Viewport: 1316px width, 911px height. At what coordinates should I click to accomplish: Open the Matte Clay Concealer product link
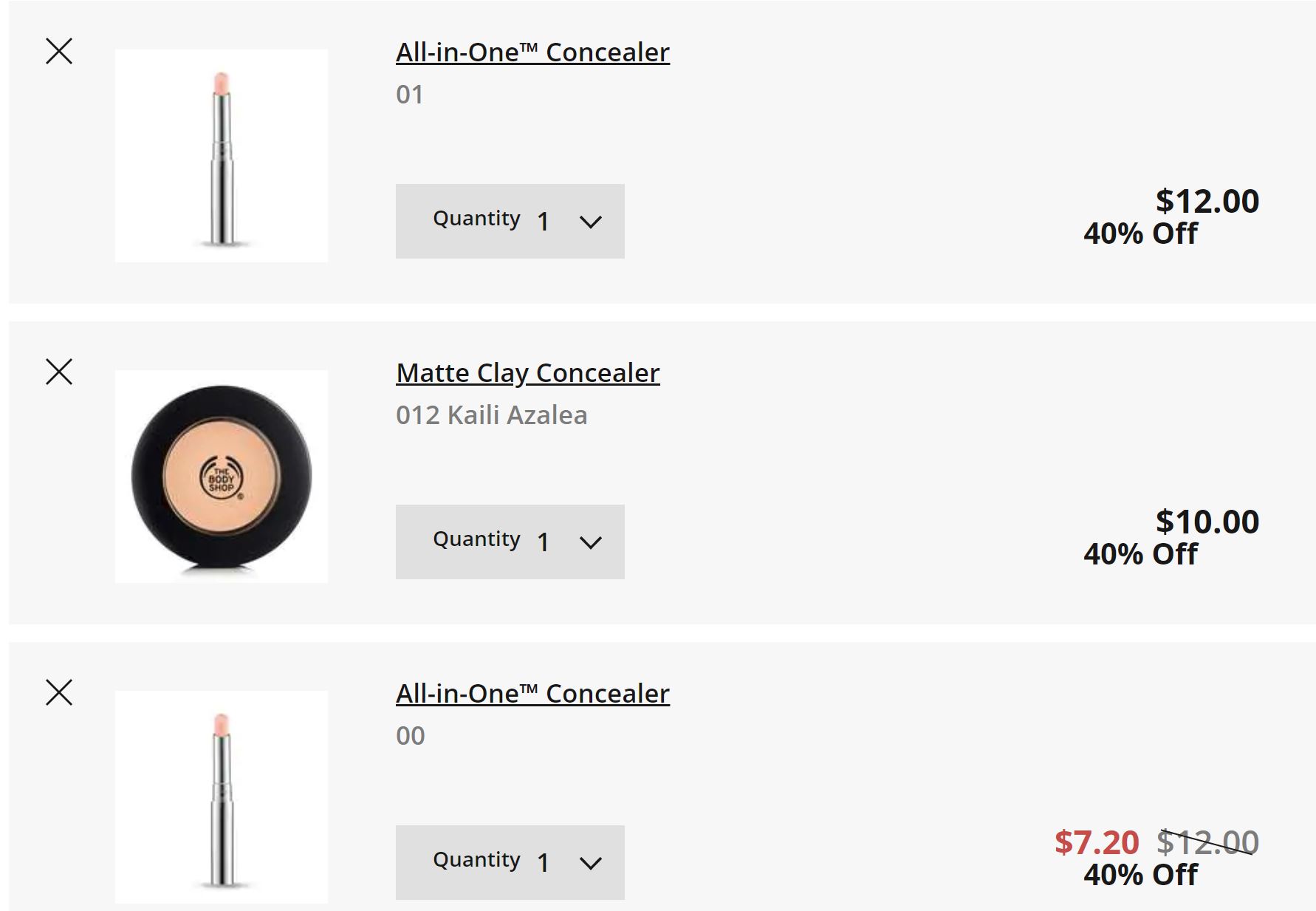(527, 373)
